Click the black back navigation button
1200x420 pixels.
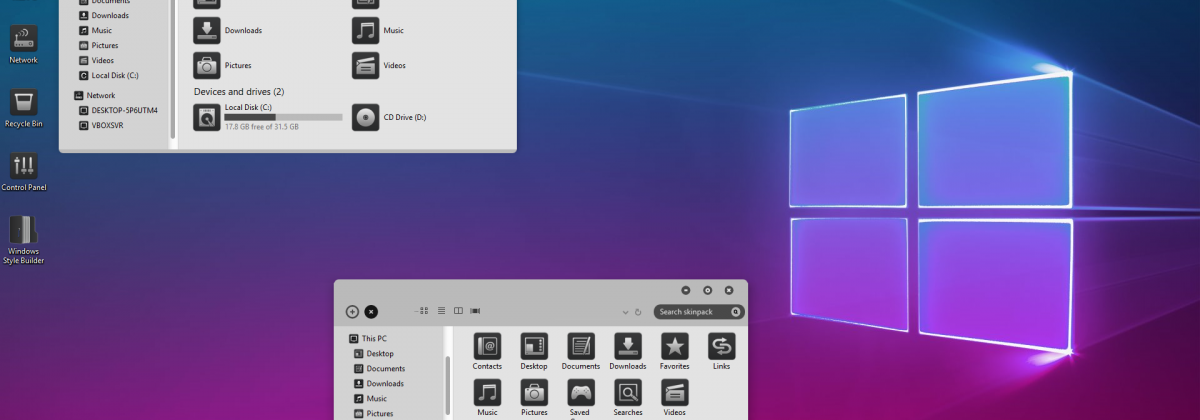(x=371, y=312)
